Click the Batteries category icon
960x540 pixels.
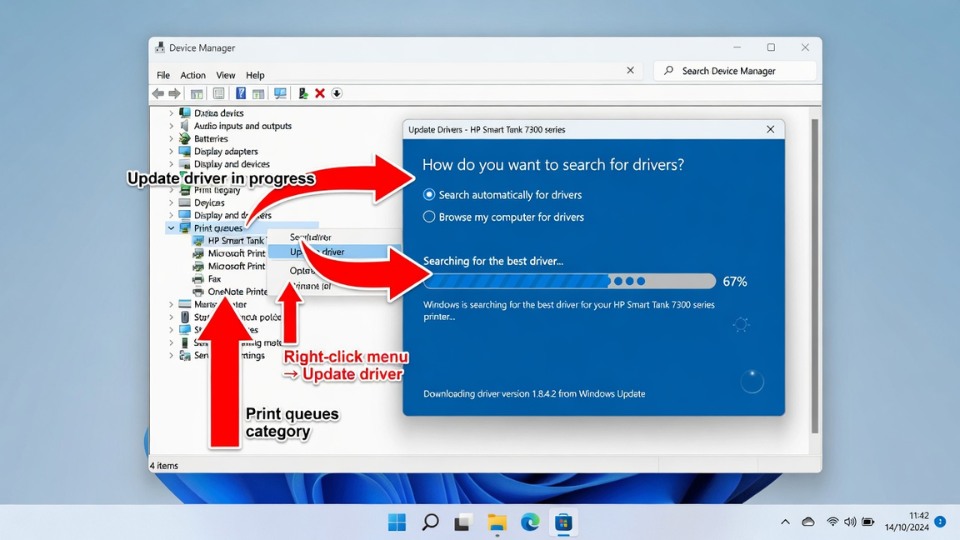pos(184,138)
